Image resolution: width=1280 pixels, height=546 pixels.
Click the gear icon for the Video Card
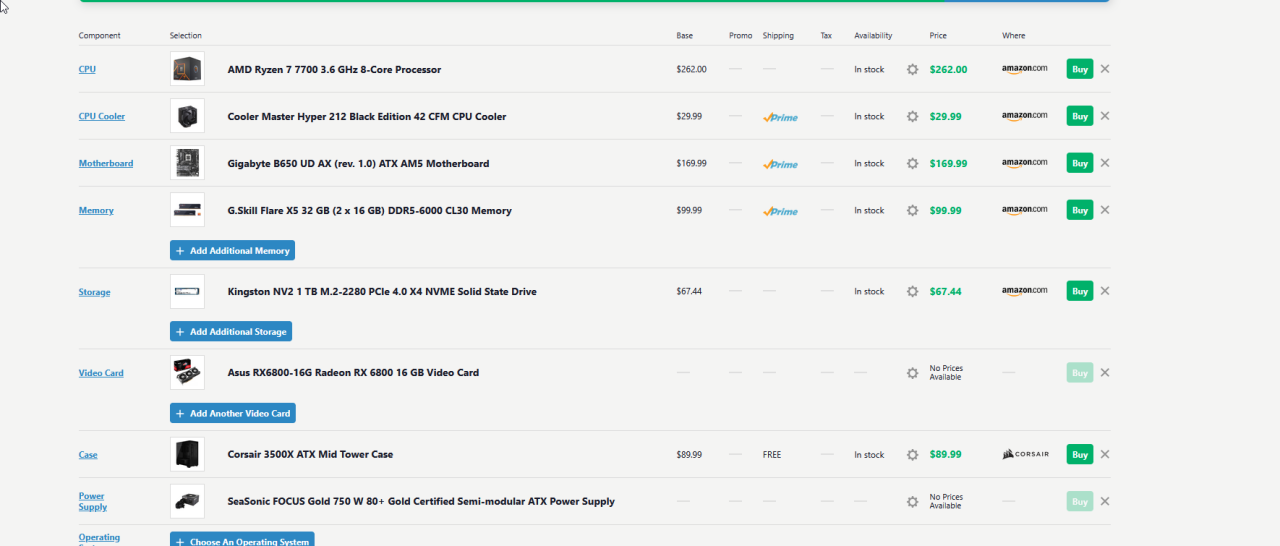click(912, 373)
